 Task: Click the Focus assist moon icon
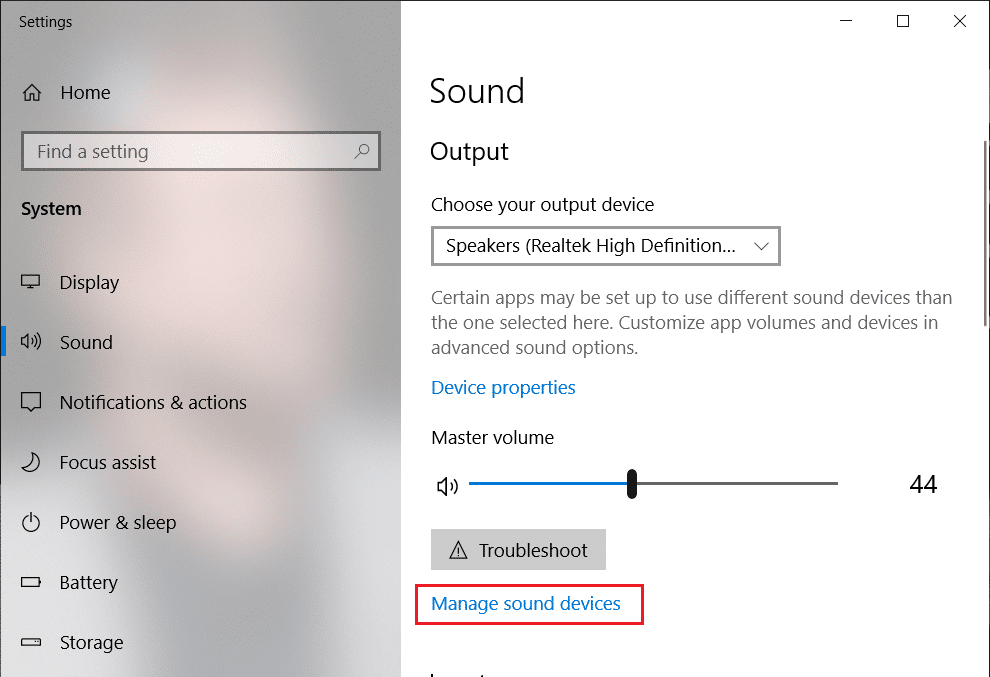tap(32, 462)
